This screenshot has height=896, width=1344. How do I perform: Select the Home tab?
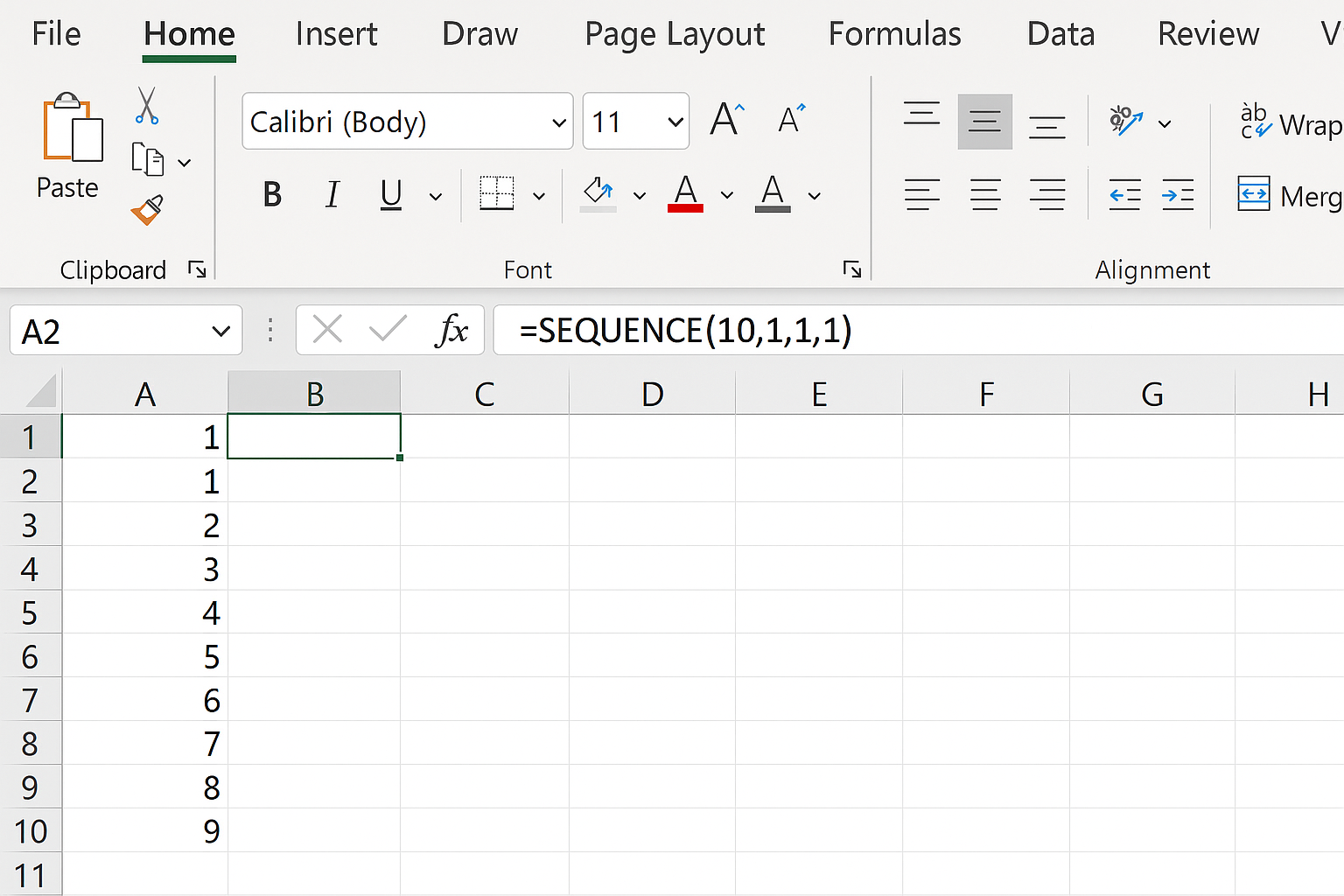[189, 34]
